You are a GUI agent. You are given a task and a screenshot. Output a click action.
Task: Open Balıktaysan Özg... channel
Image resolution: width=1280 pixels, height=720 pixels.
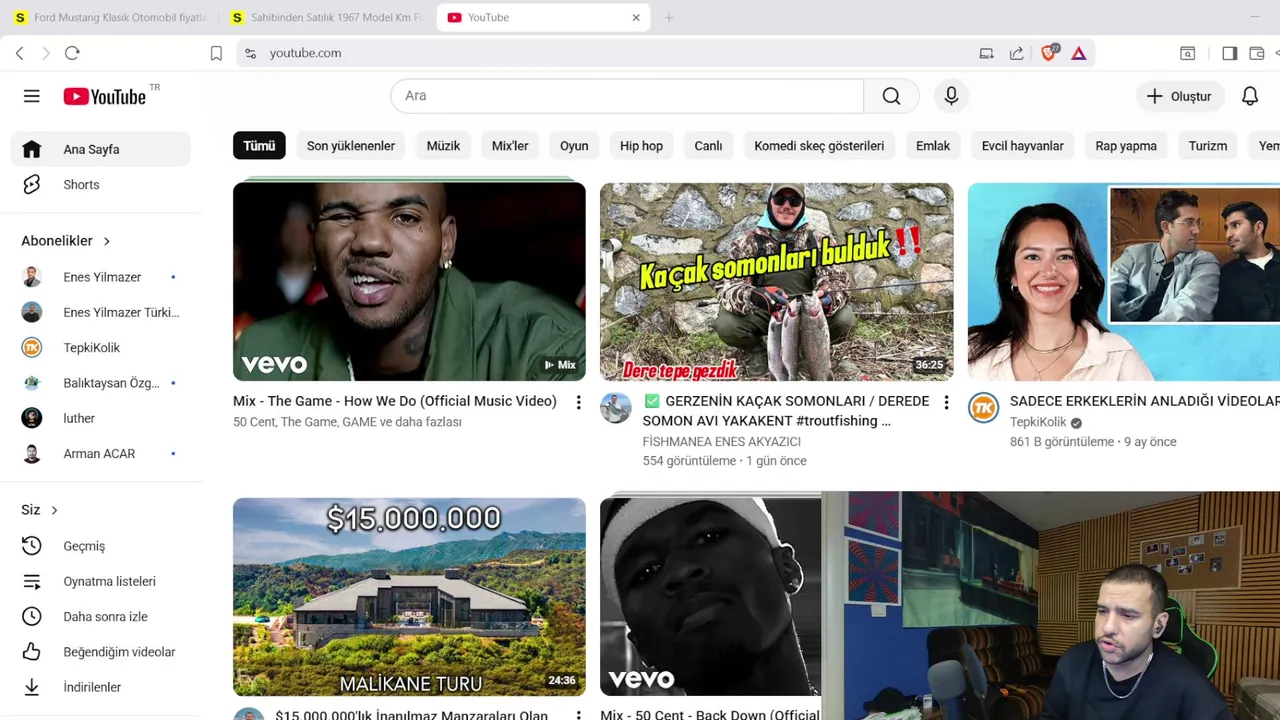click(x=100, y=383)
